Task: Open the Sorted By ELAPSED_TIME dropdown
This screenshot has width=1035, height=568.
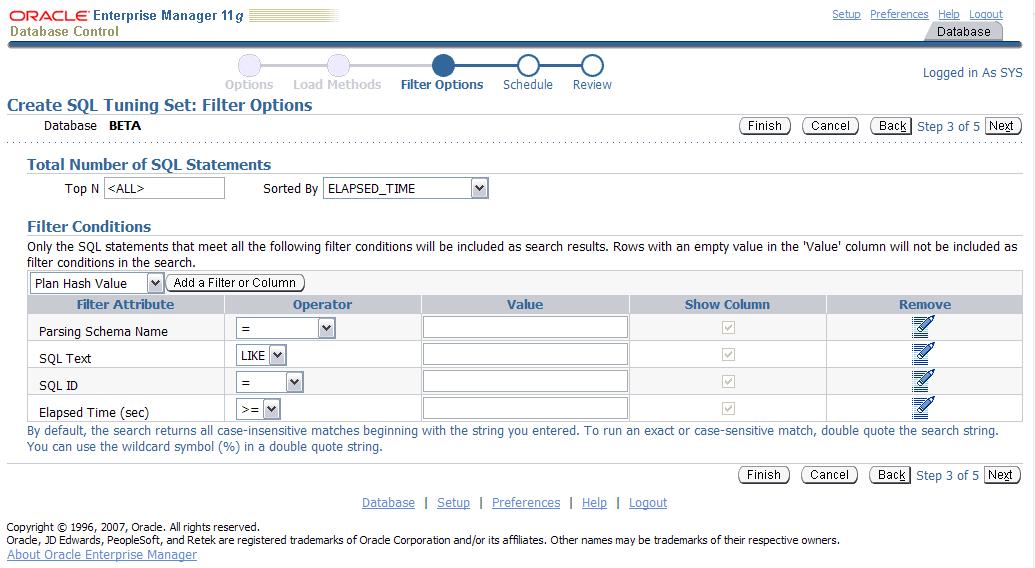Action: pyautogui.click(x=479, y=188)
